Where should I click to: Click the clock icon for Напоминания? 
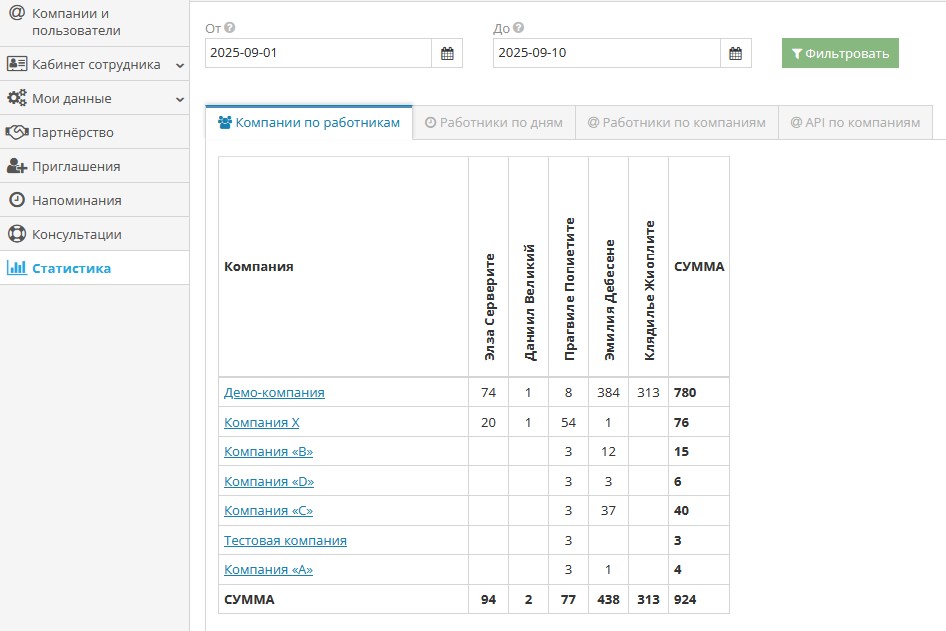[16, 200]
